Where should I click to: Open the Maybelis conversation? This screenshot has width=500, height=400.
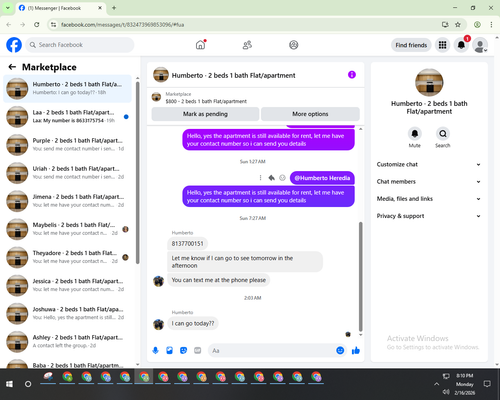67,229
